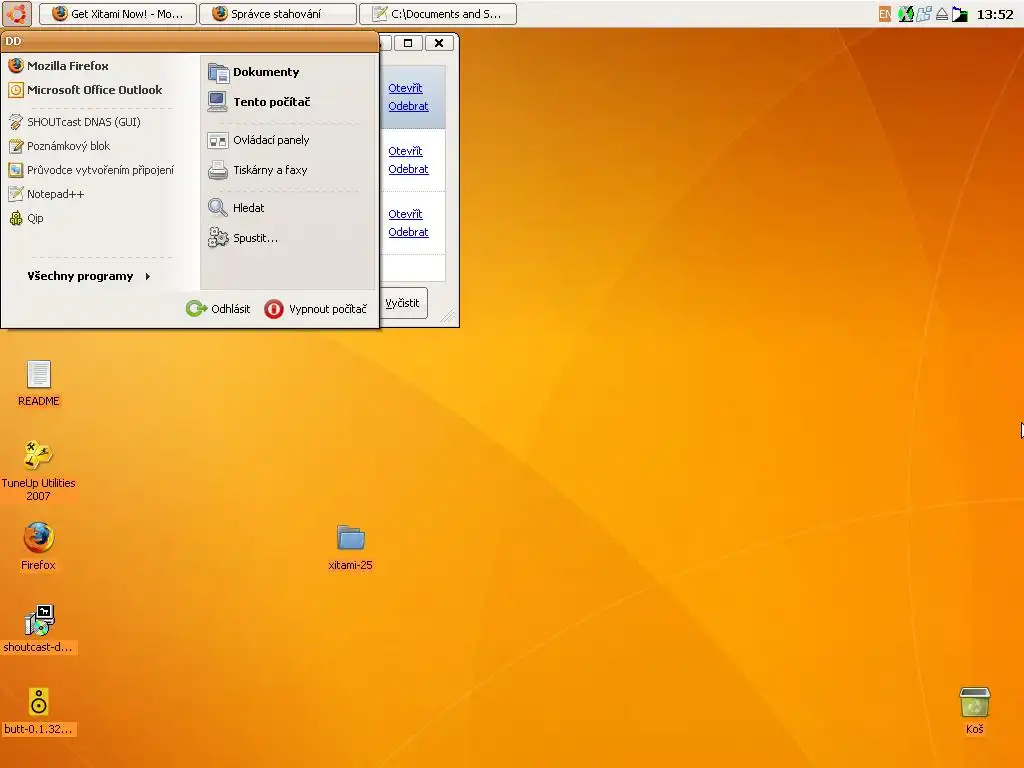
Task: Open Mozilla Firefox from the start menu
Action: tap(59, 66)
